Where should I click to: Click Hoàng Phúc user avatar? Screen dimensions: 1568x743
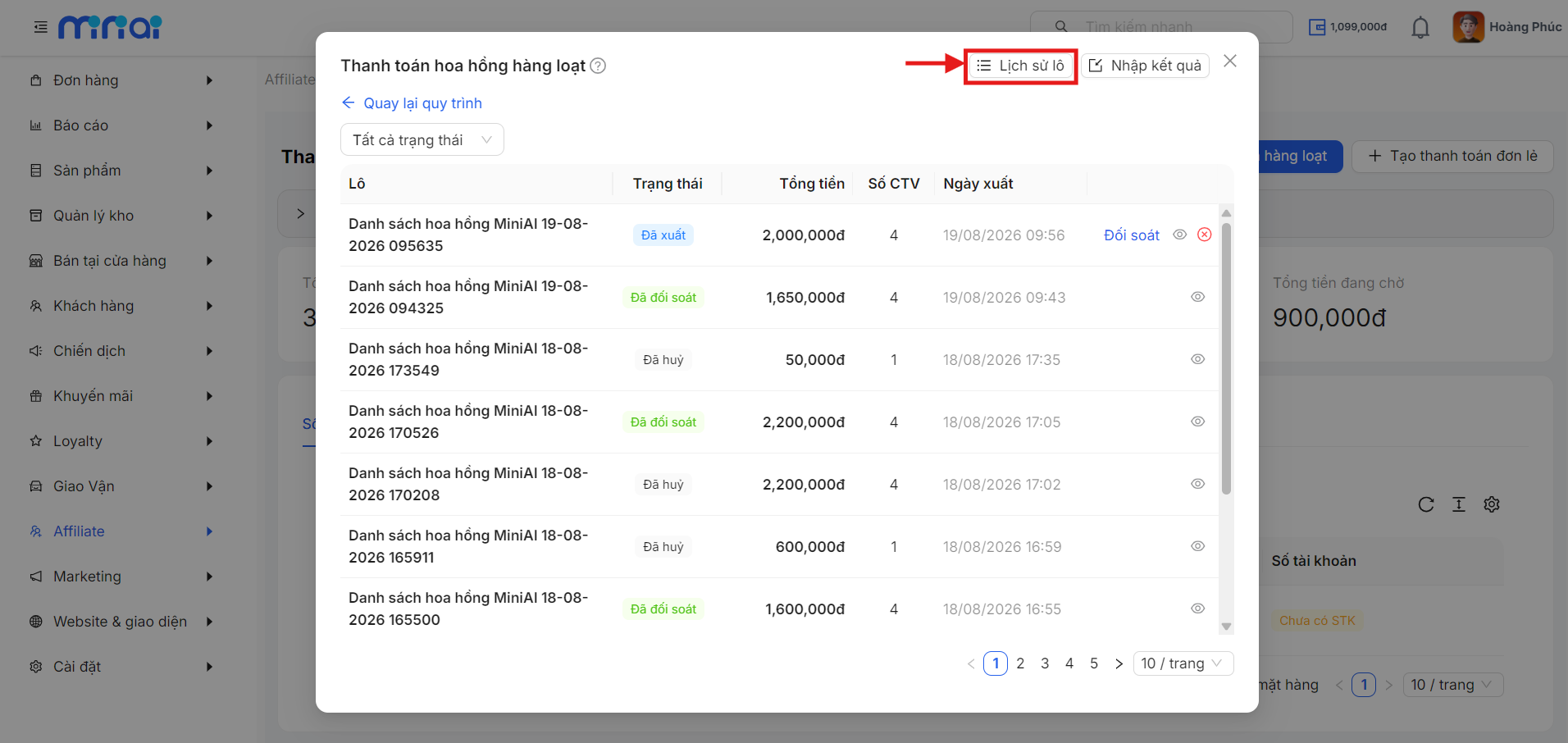coord(1468,27)
